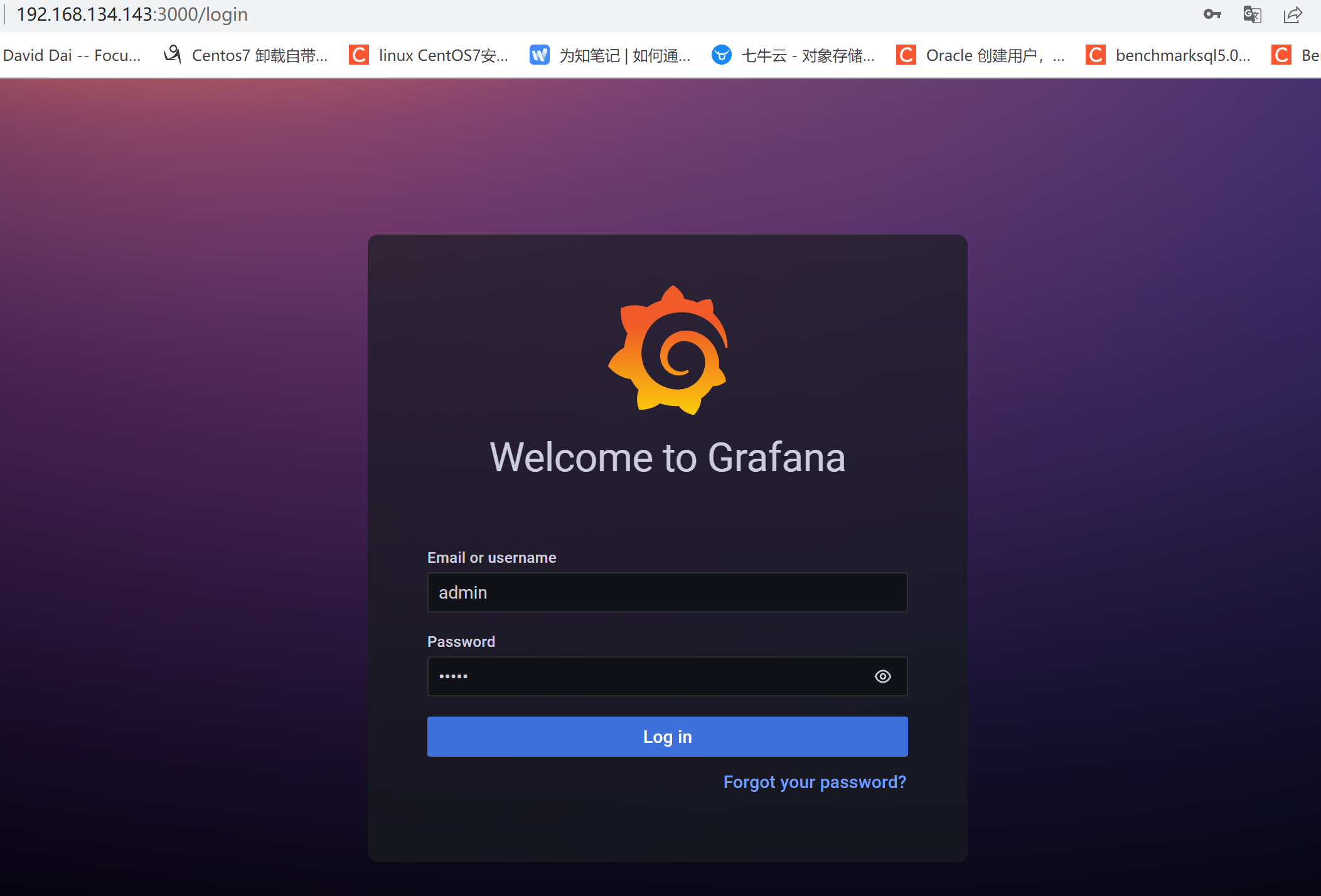
Task: Click the Welcome to Grafana heading
Action: 668,457
